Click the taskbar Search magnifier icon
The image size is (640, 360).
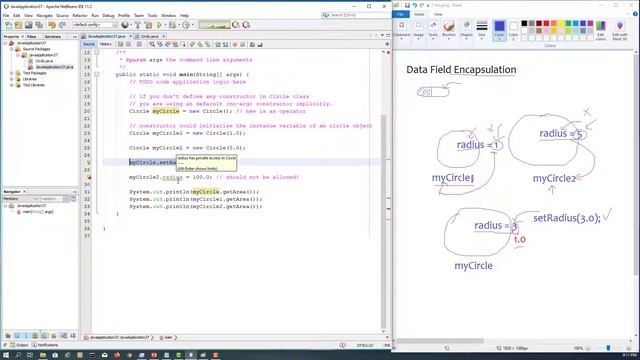point(18,355)
